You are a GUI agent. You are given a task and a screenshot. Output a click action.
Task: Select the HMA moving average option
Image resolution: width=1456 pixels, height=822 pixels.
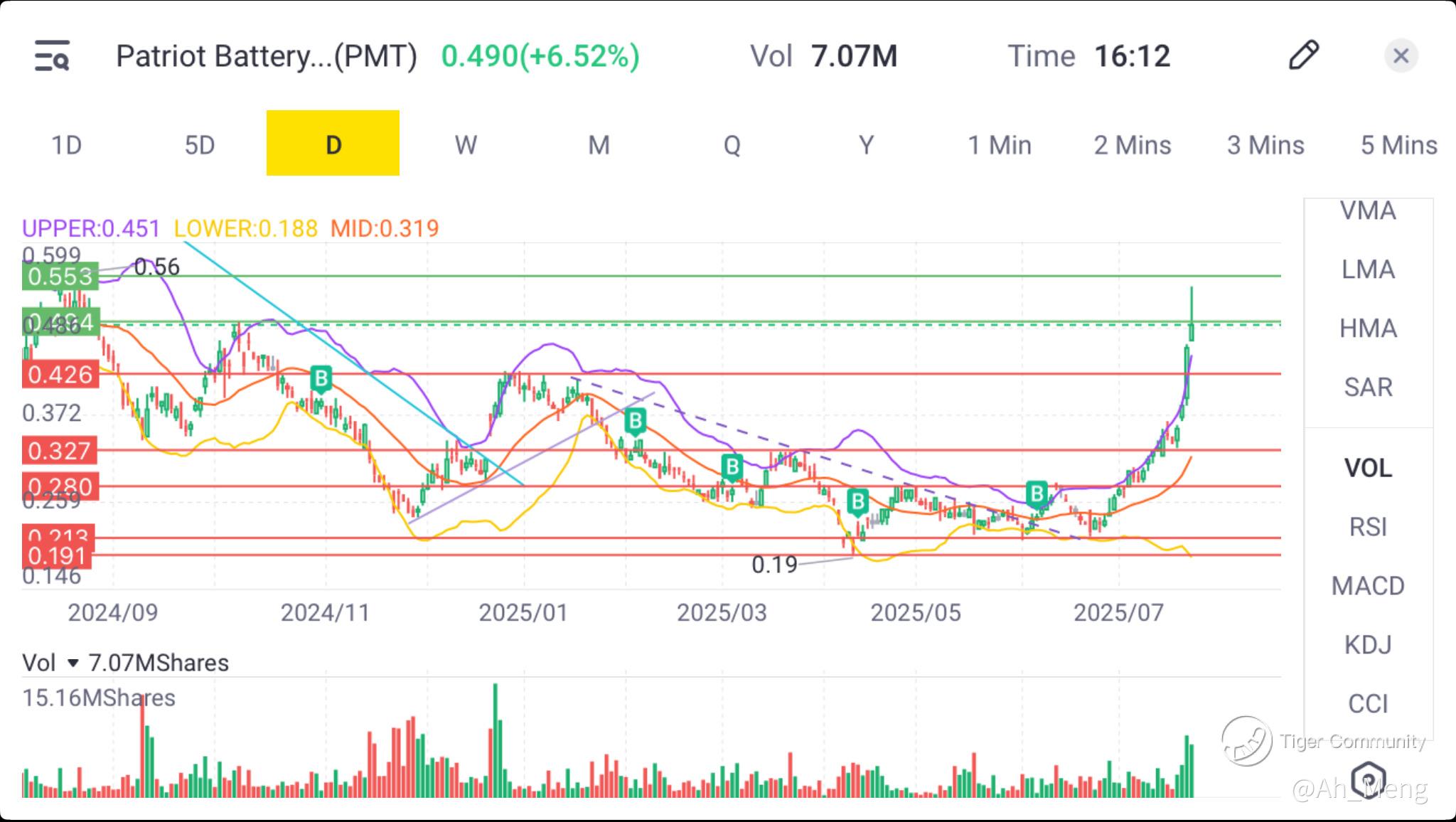[x=1367, y=329]
